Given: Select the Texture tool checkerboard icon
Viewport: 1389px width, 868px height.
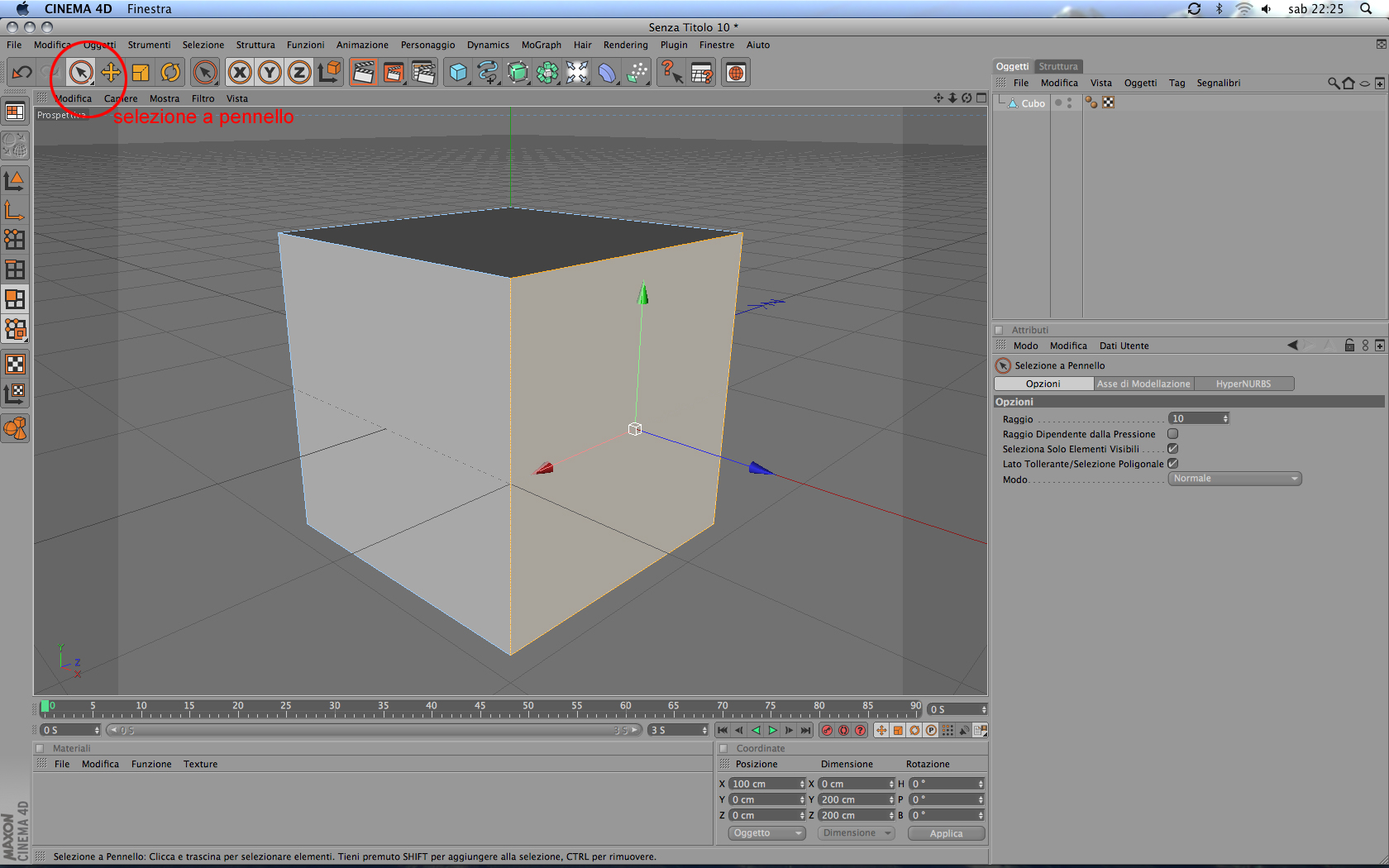Looking at the screenshot, I should tap(15, 364).
